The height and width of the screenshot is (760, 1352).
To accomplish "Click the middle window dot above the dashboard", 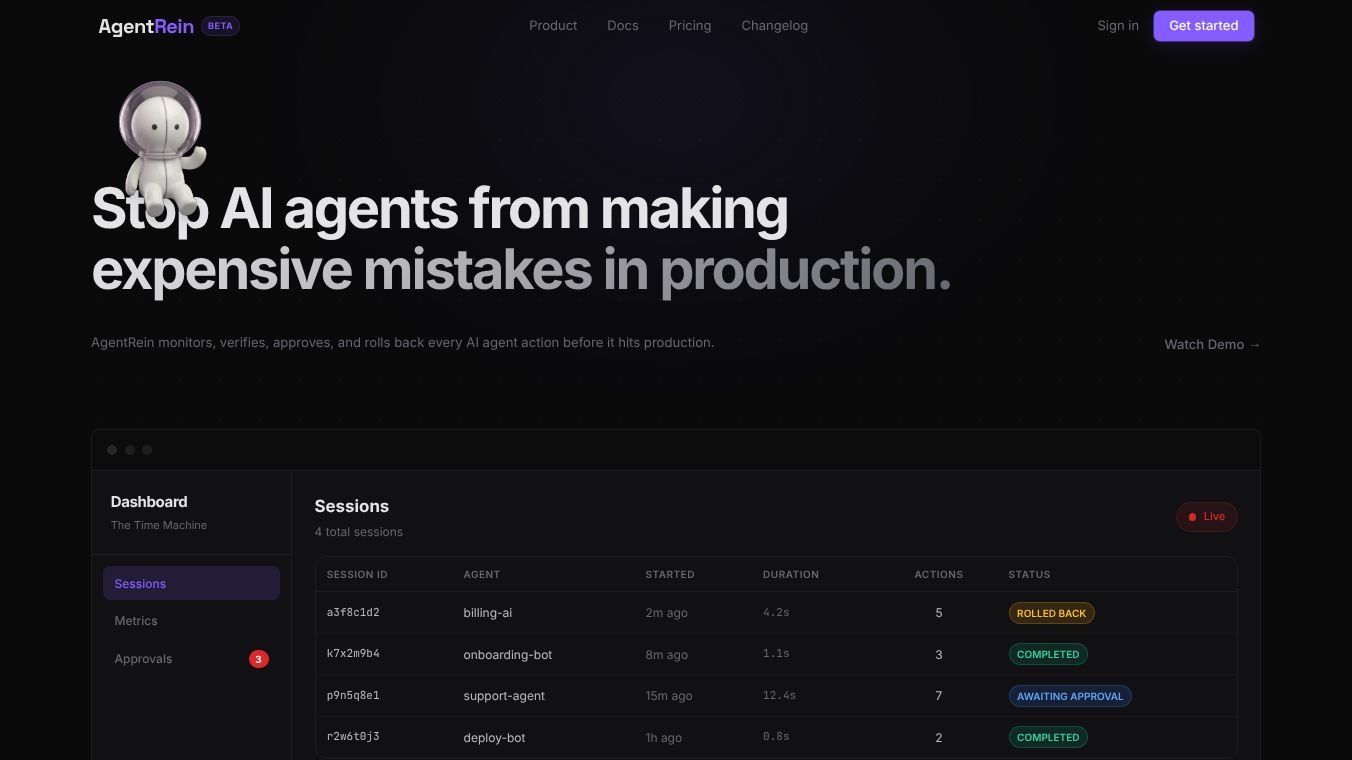I will click(x=129, y=449).
